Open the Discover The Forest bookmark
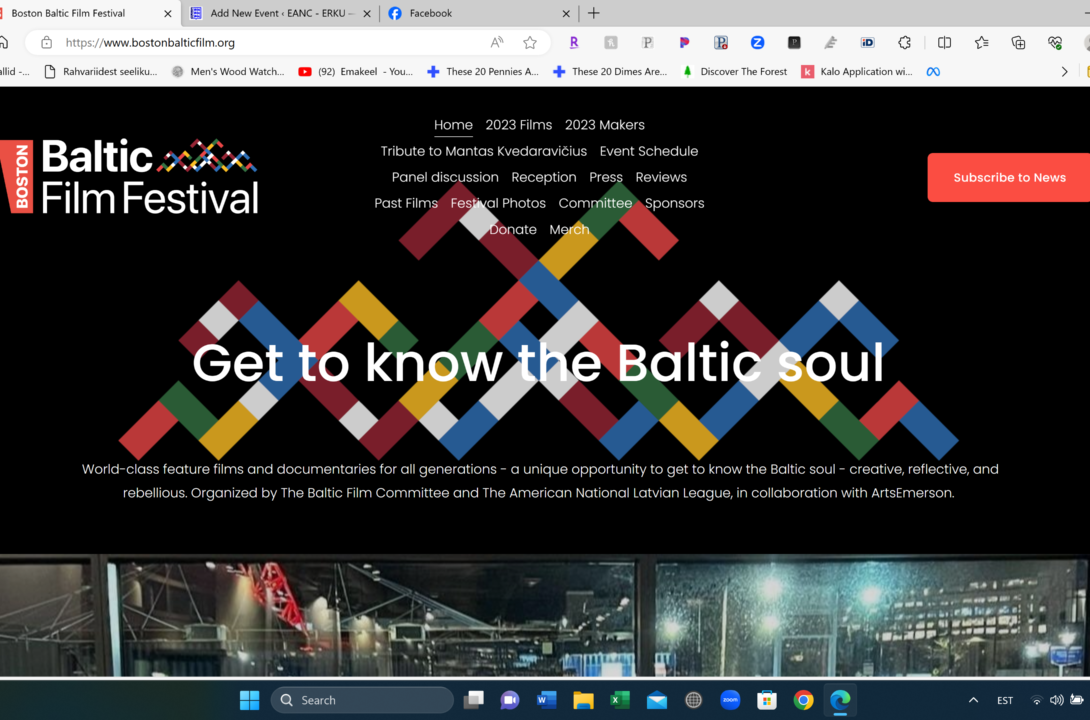The image size is (1090, 720). point(743,72)
